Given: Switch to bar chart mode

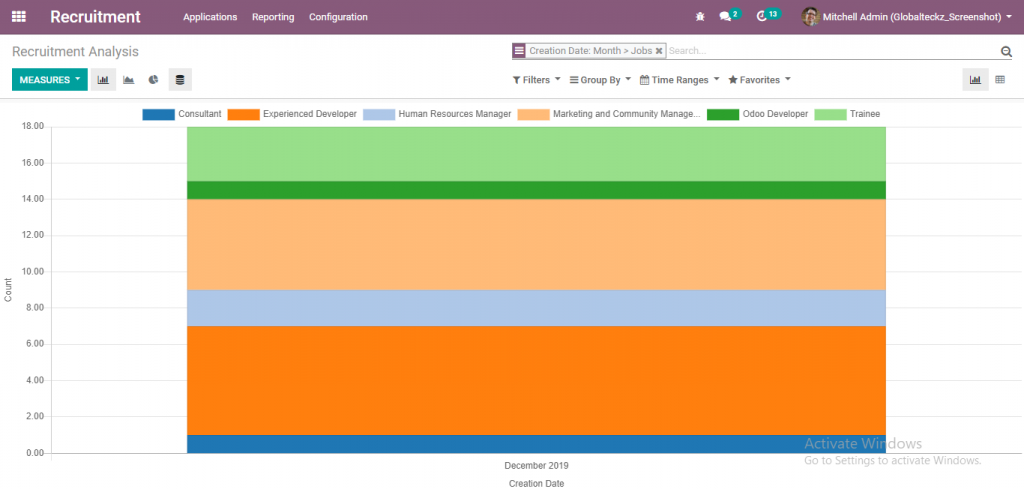Looking at the screenshot, I should pyautogui.click(x=103, y=80).
